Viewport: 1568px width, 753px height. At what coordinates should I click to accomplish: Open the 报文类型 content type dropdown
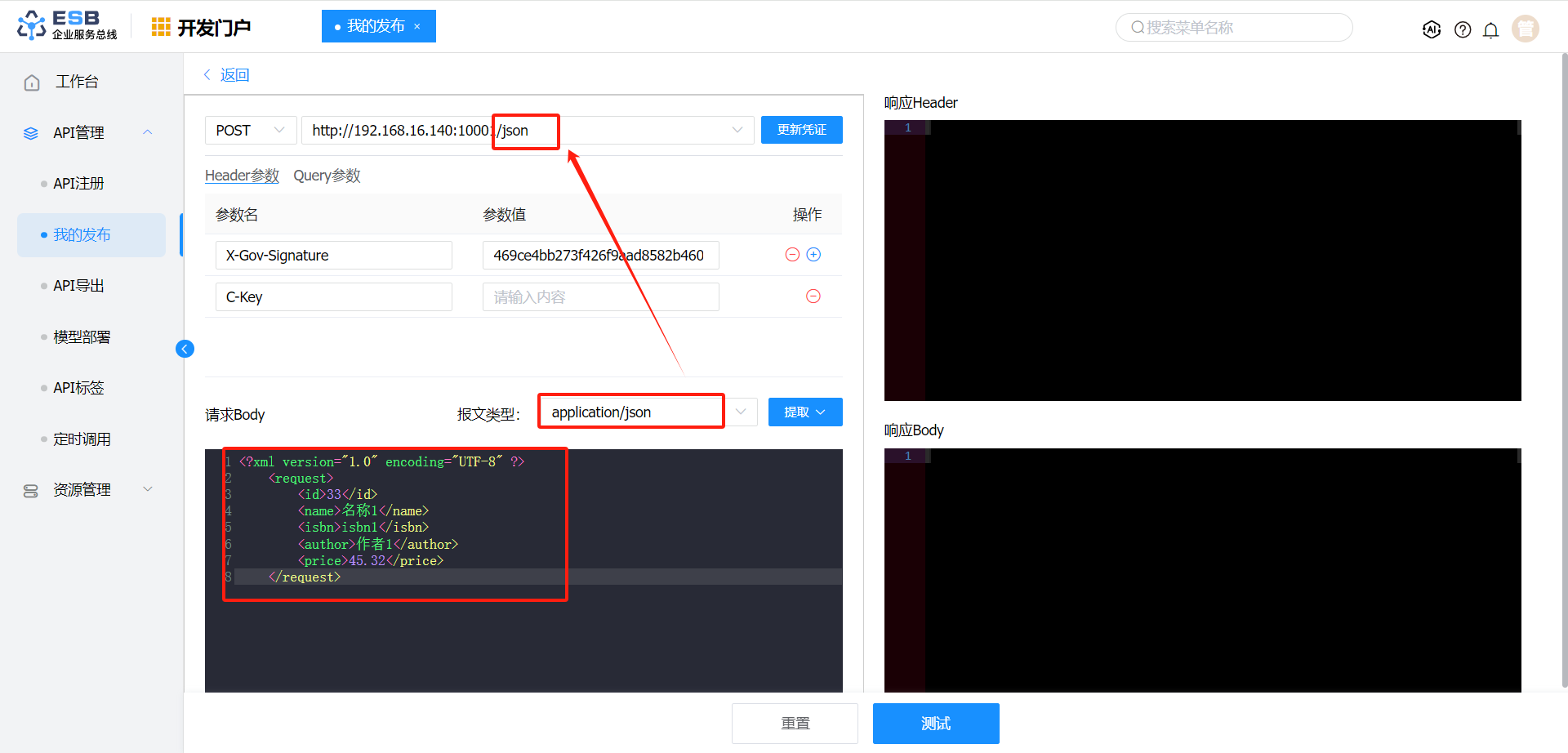point(741,412)
